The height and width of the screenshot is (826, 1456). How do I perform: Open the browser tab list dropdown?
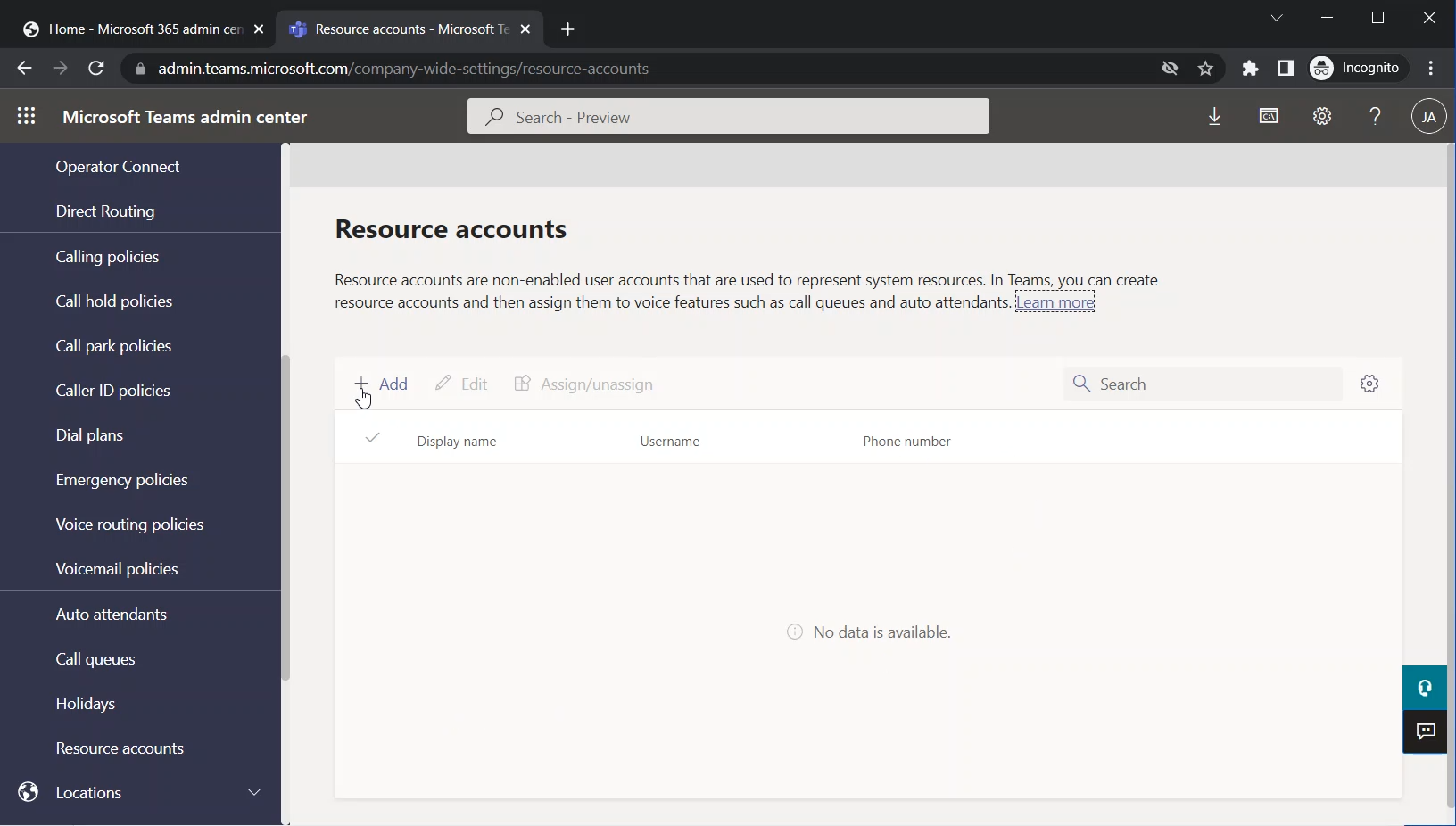pos(1277,18)
